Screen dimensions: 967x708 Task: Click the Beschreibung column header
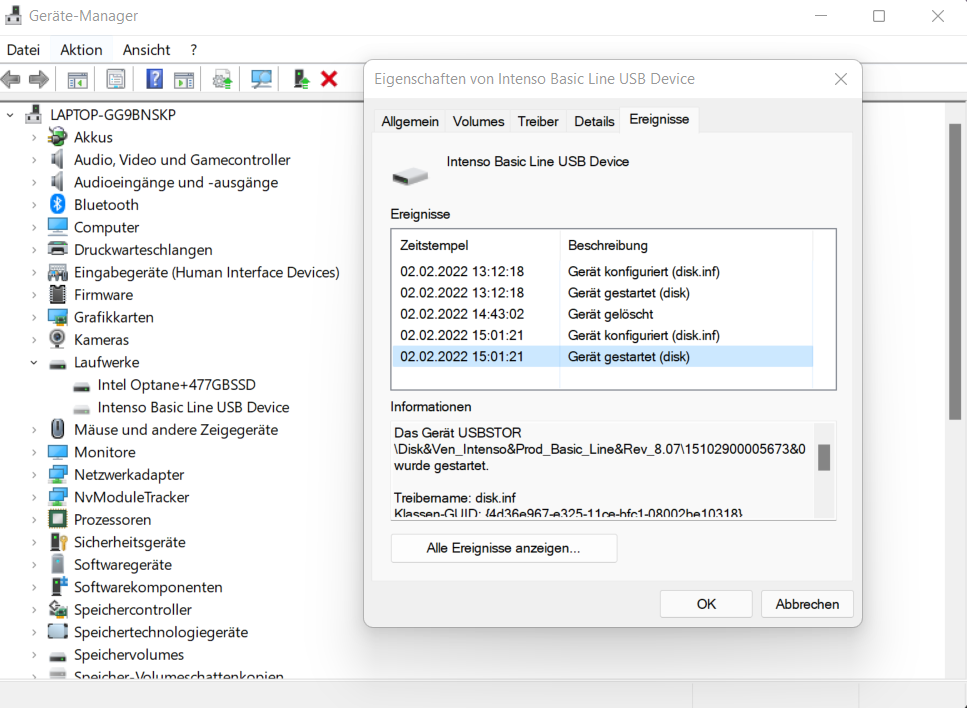[607, 245]
